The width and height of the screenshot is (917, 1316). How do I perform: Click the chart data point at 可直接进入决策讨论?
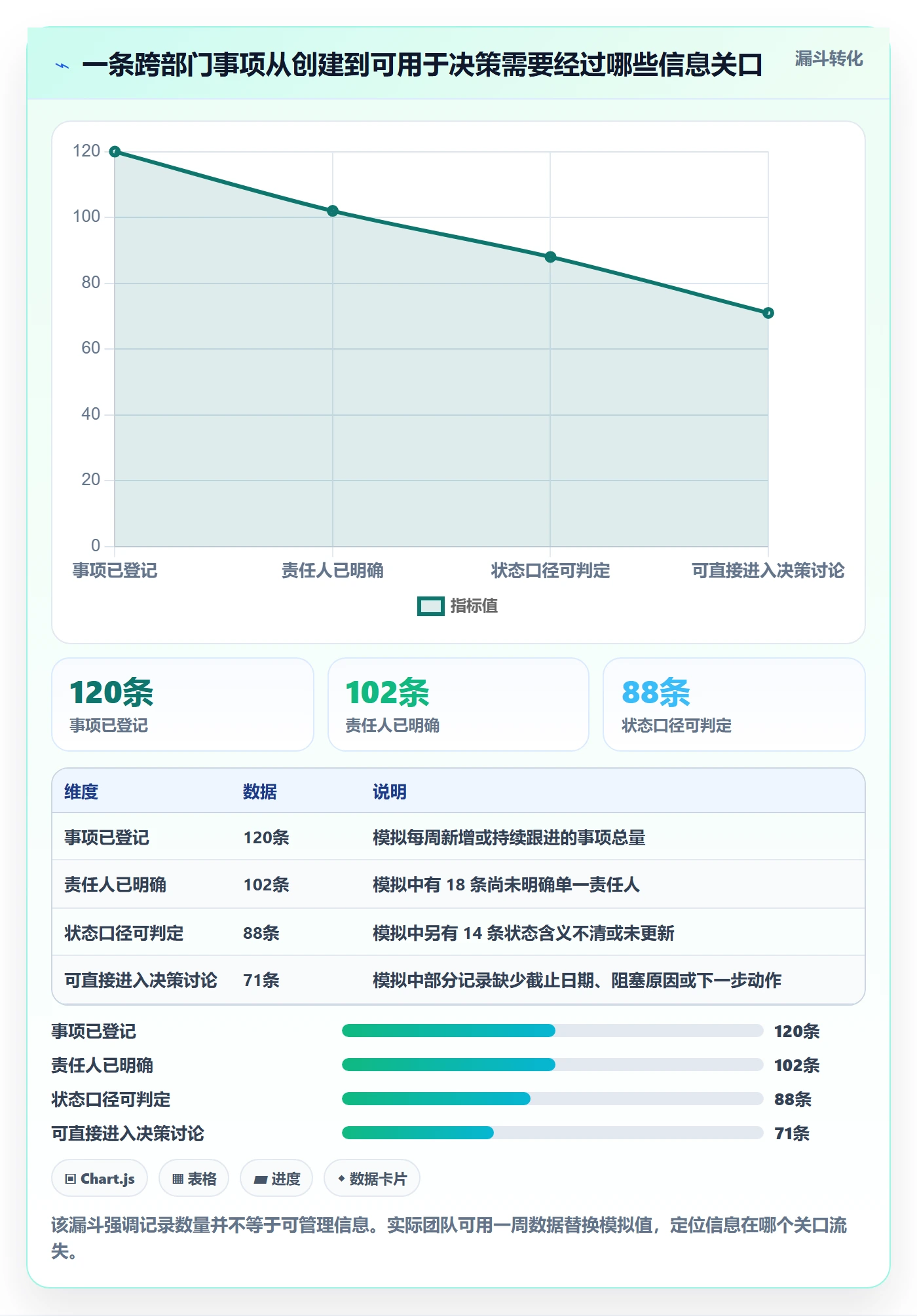point(768,313)
